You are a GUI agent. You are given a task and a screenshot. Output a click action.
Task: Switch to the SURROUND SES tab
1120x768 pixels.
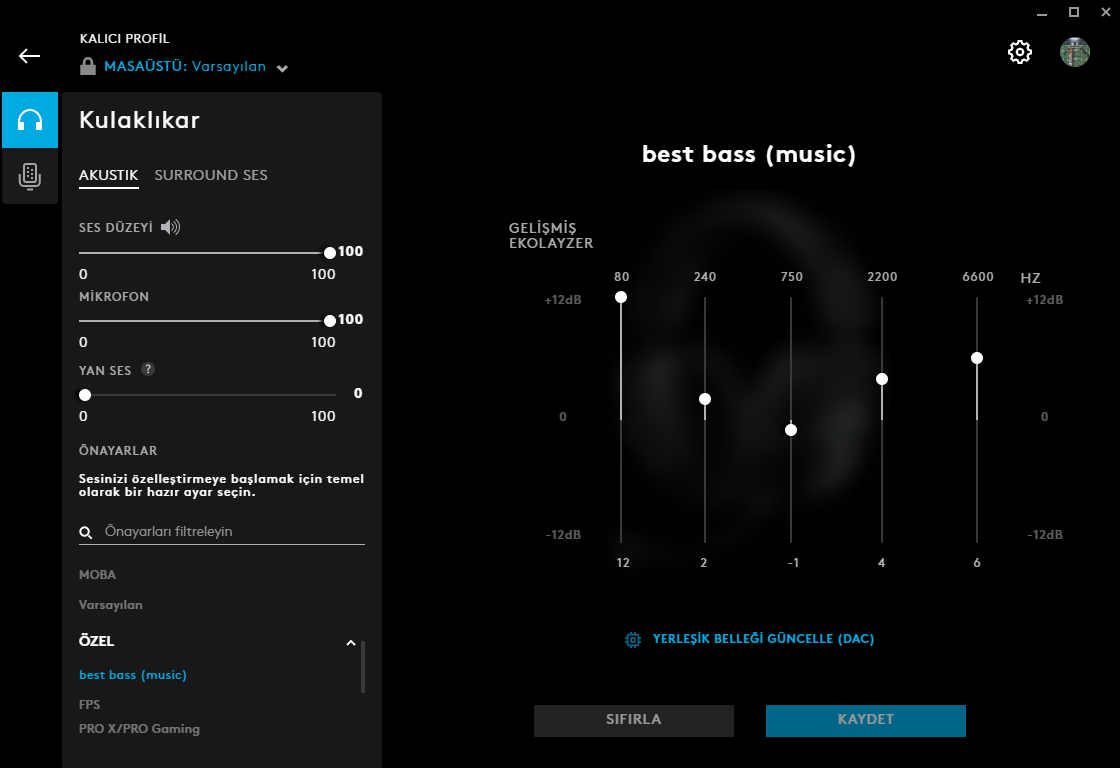coord(211,175)
